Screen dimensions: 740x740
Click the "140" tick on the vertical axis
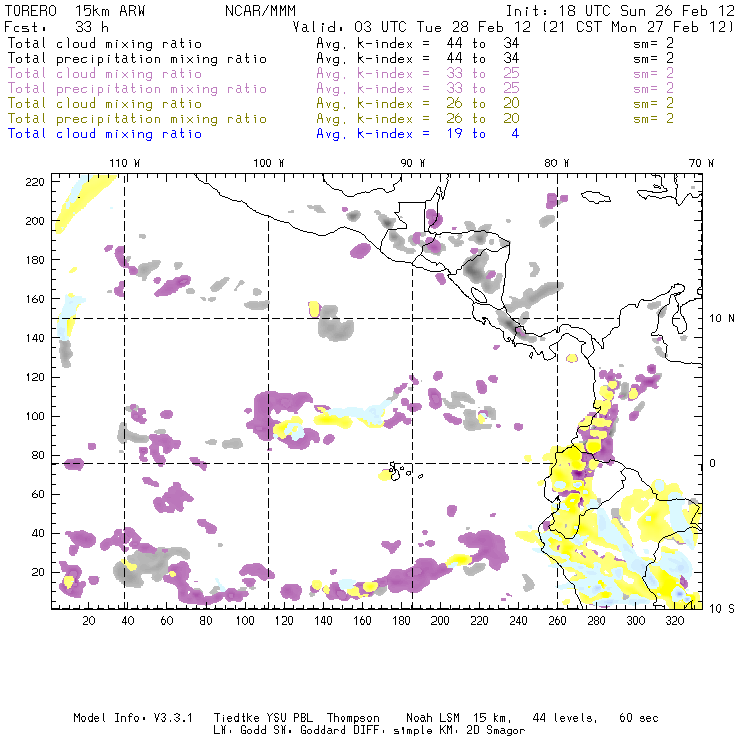click(35, 338)
